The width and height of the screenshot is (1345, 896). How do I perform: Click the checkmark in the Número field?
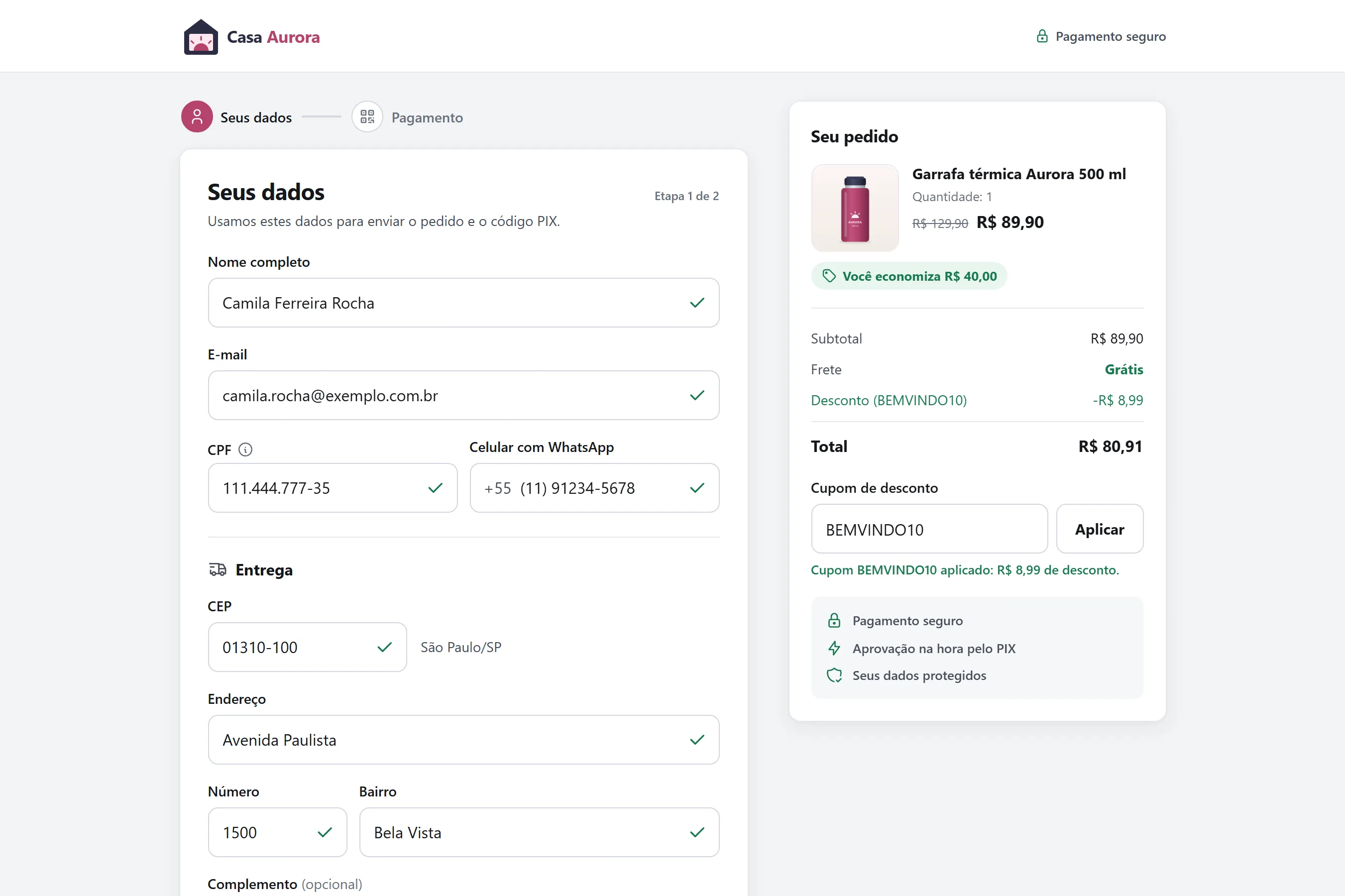325,833
